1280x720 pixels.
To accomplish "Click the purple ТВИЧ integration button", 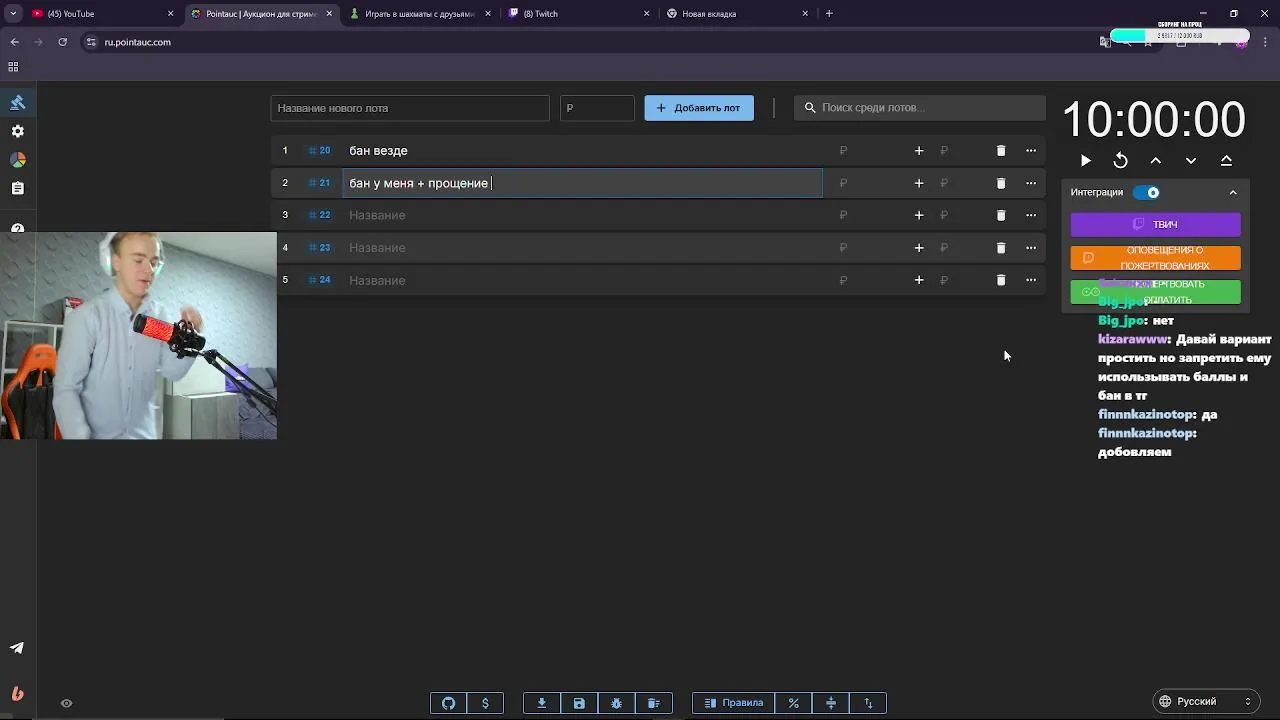I will pyautogui.click(x=1156, y=224).
